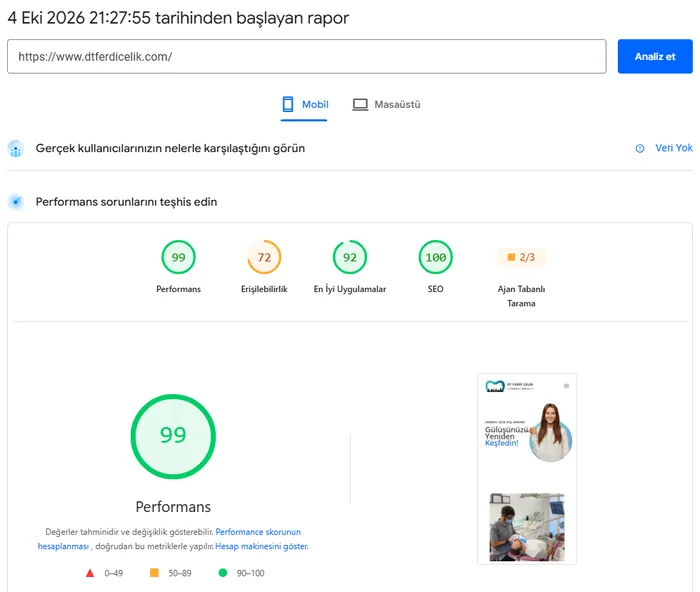Click the large 99 Performans gauge
700x592 pixels.
click(173, 436)
